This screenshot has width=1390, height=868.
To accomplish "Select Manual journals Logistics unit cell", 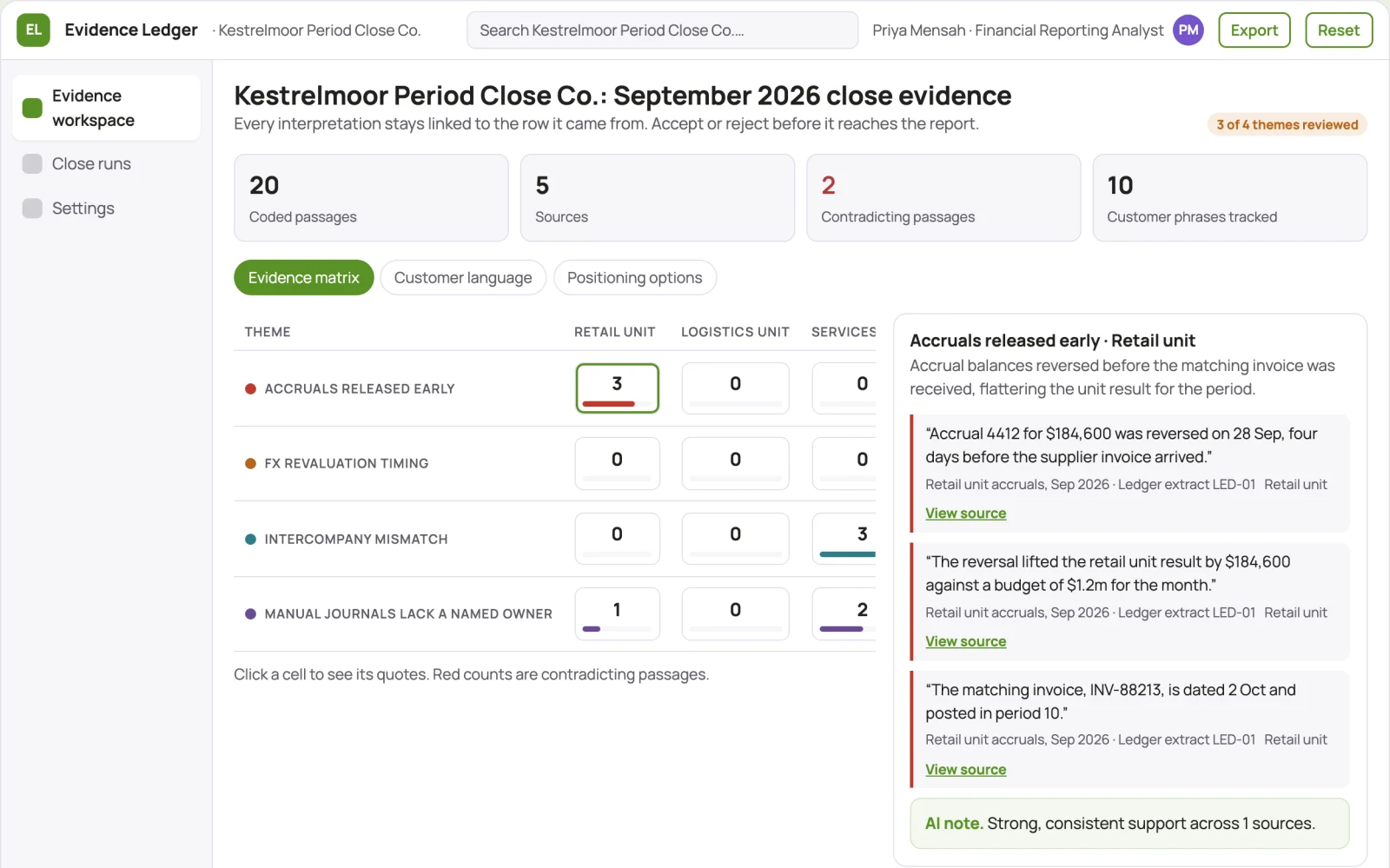I will [735, 613].
